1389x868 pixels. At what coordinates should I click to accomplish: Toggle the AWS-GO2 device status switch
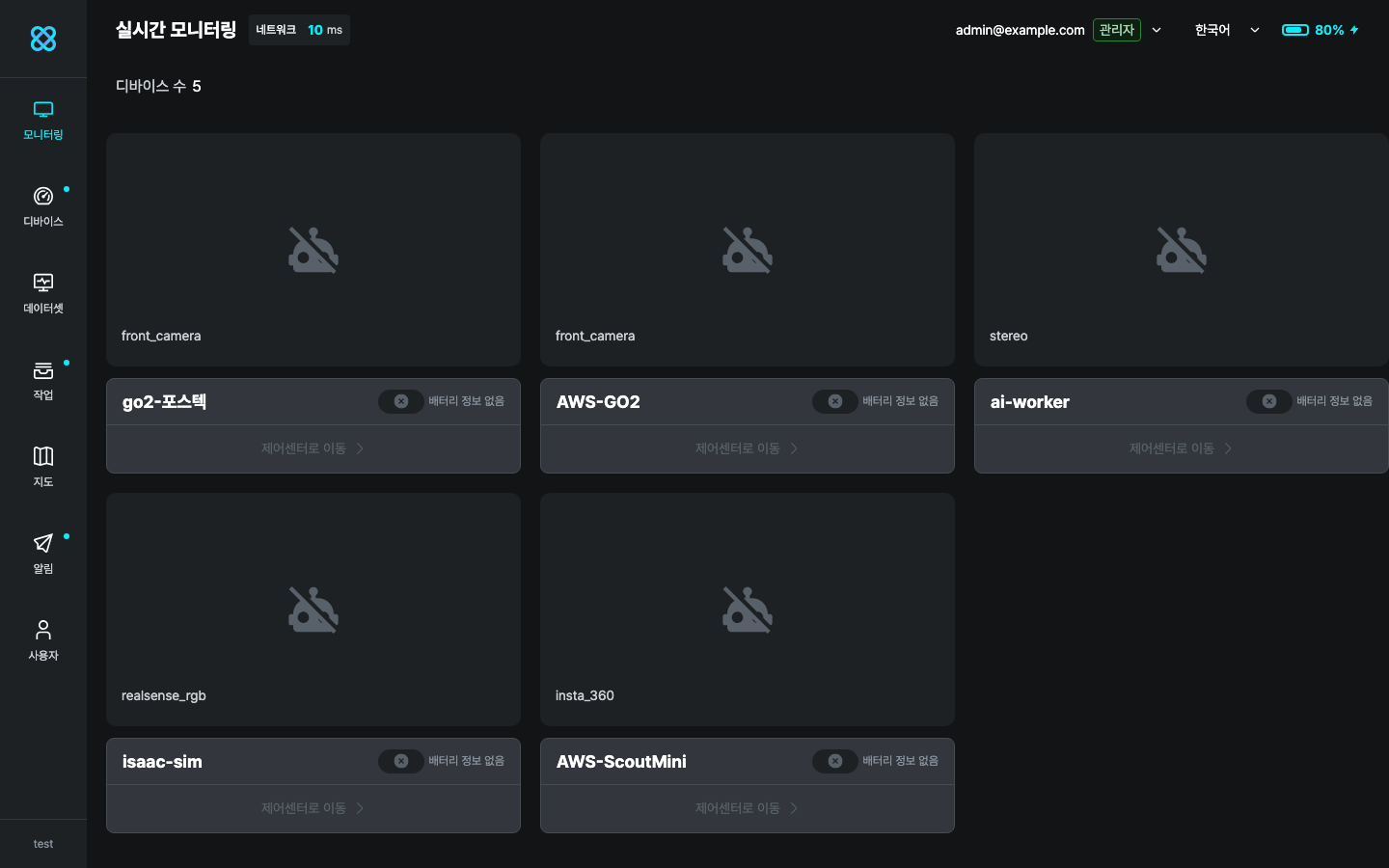coord(834,401)
